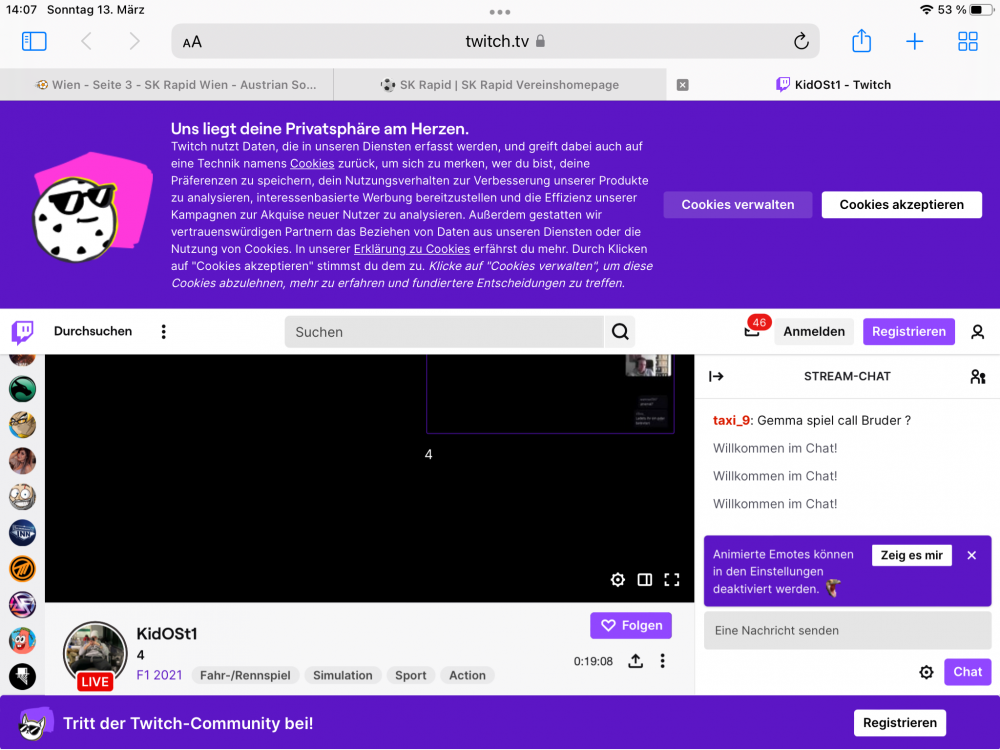Enter fullscreen on the video player
The image size is (1000, 750).
click(672, 580)
